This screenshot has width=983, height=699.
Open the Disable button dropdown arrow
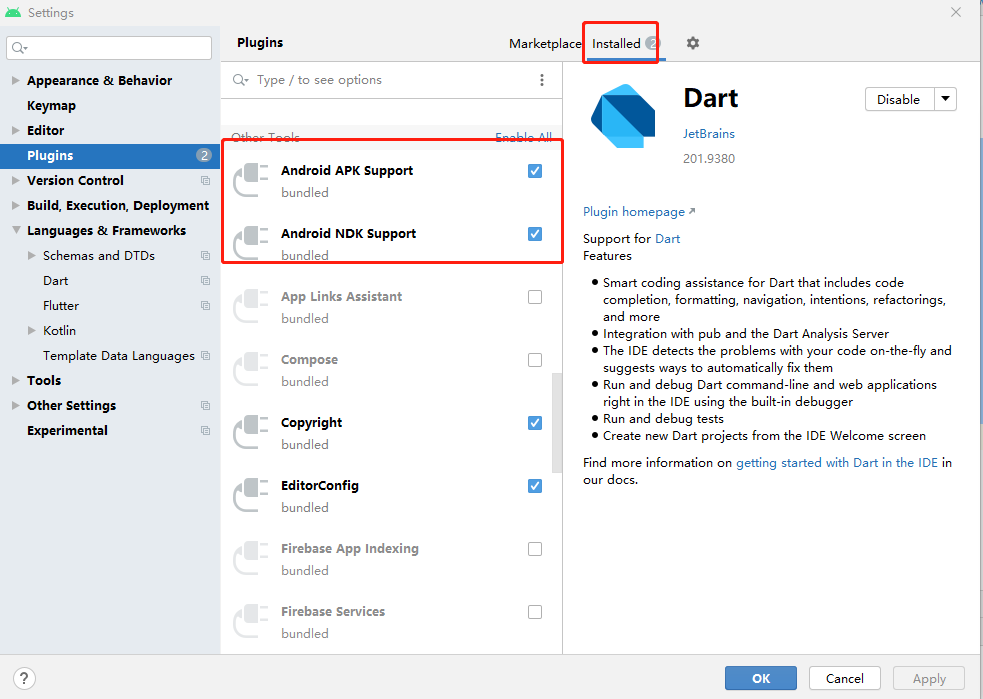pyautogui.click(x=945, y=99)
